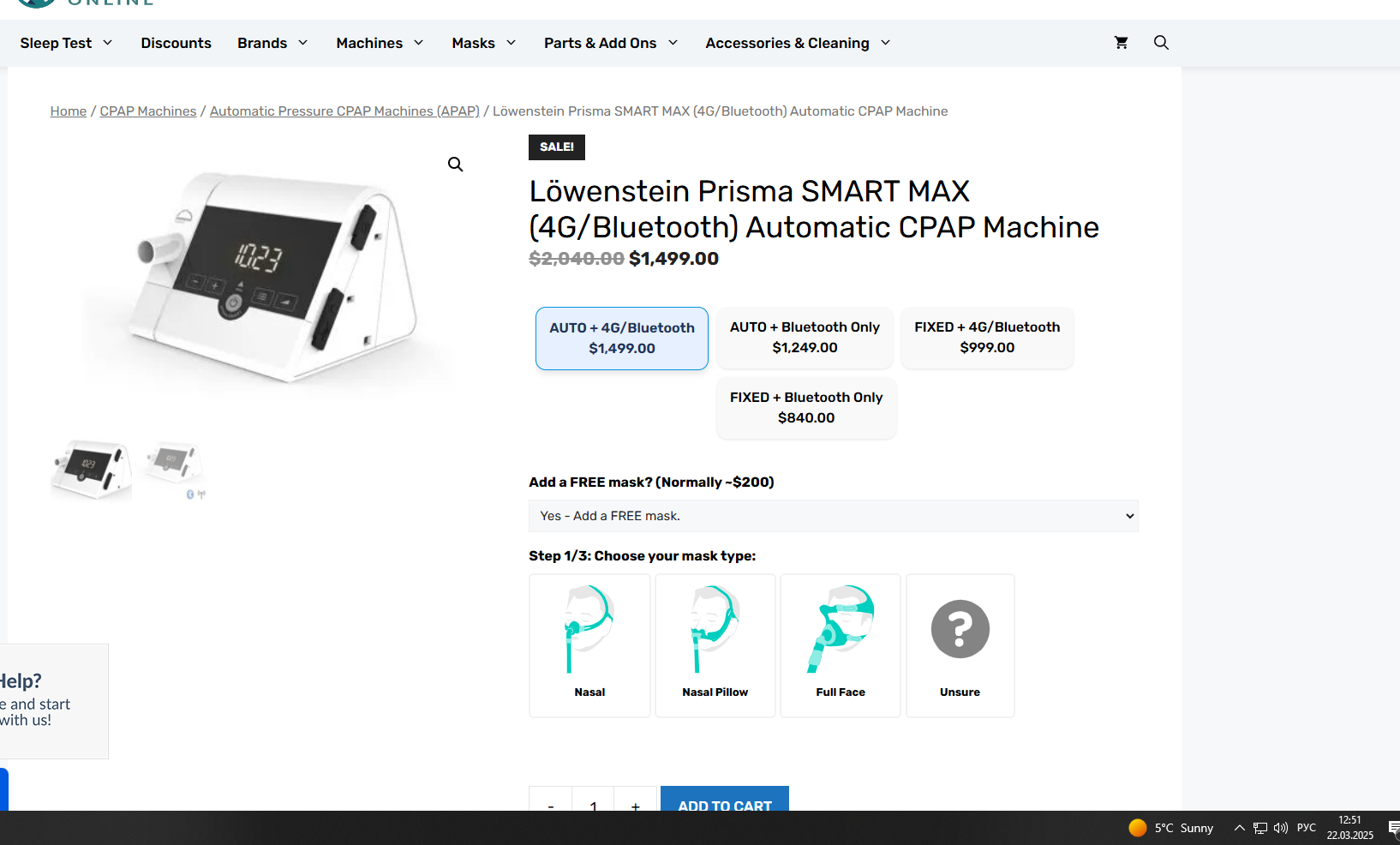The width and height of the screenshot is (1400, 845).
Task: Select the first product thumbnail
Action: (91, 469)
